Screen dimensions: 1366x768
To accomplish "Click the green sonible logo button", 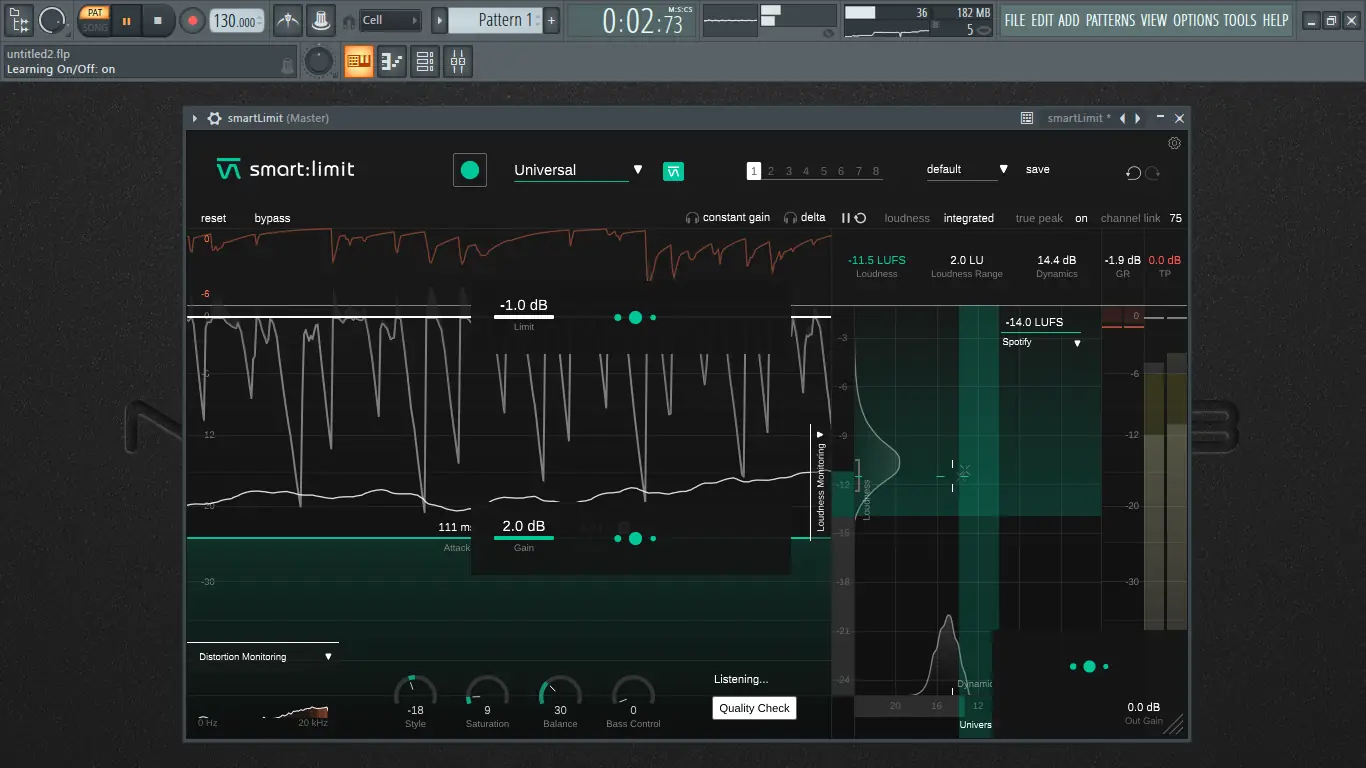I will click(x=674, y=171).
